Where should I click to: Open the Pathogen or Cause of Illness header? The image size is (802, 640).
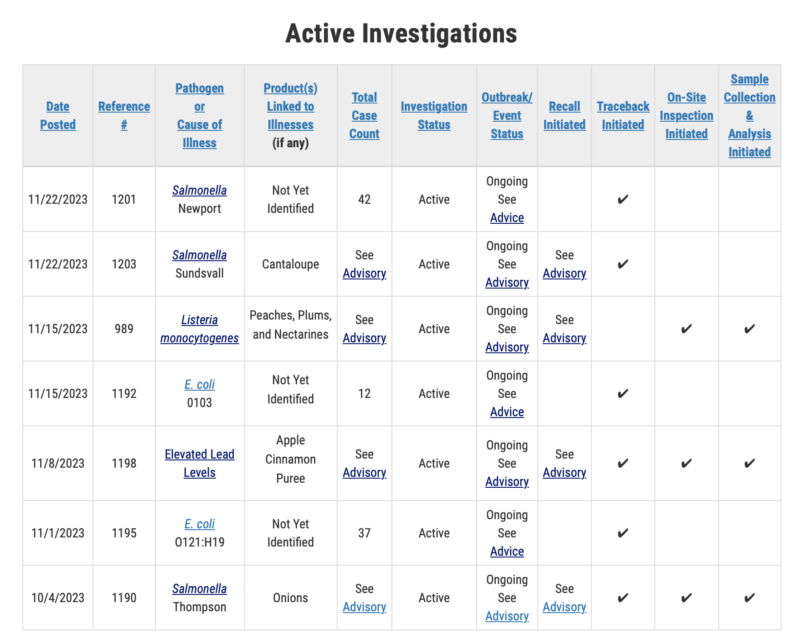(x=199, y=116)
